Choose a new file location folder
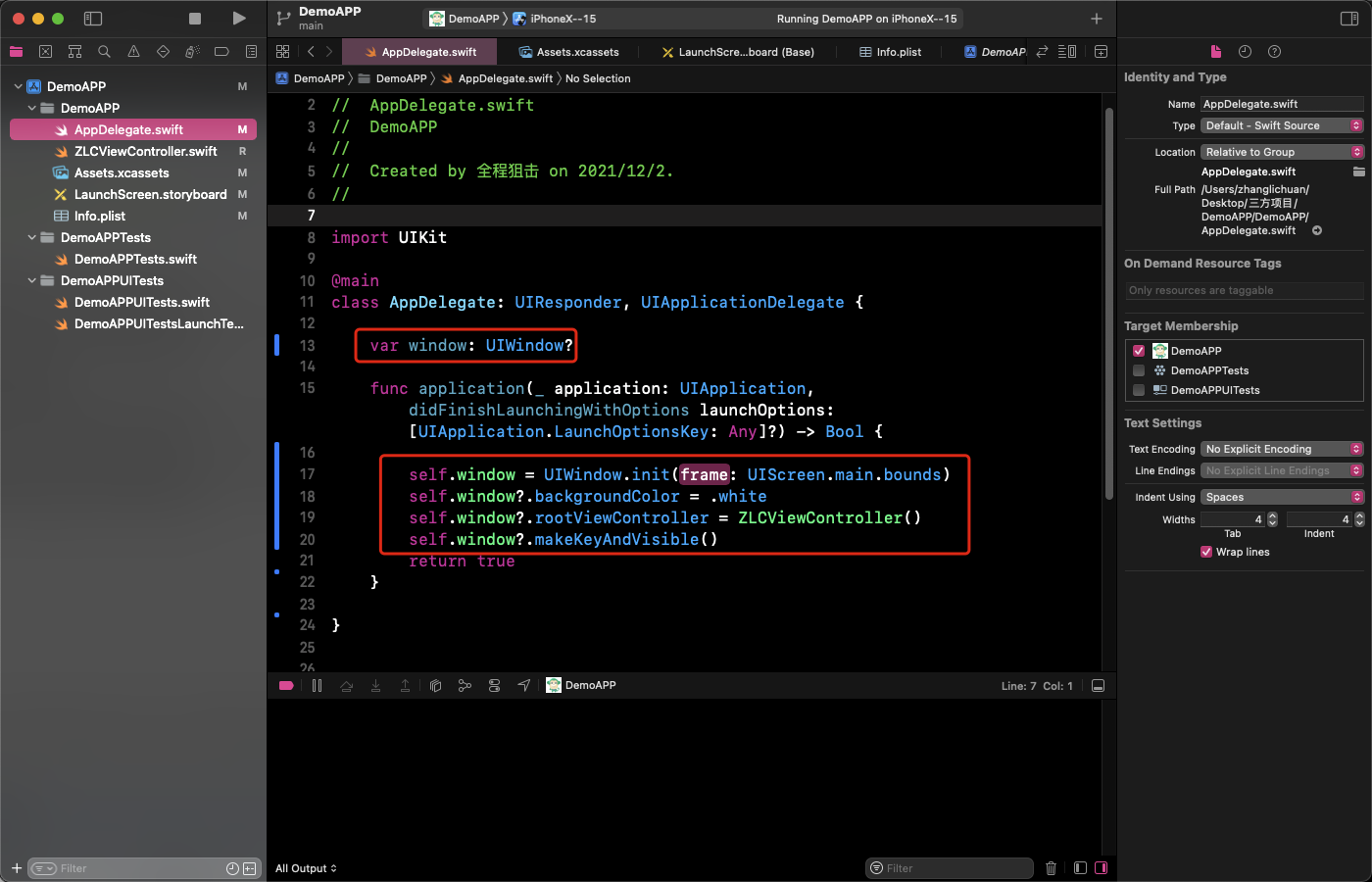The image size is (1372, 882). click(x=1358, y=171)
